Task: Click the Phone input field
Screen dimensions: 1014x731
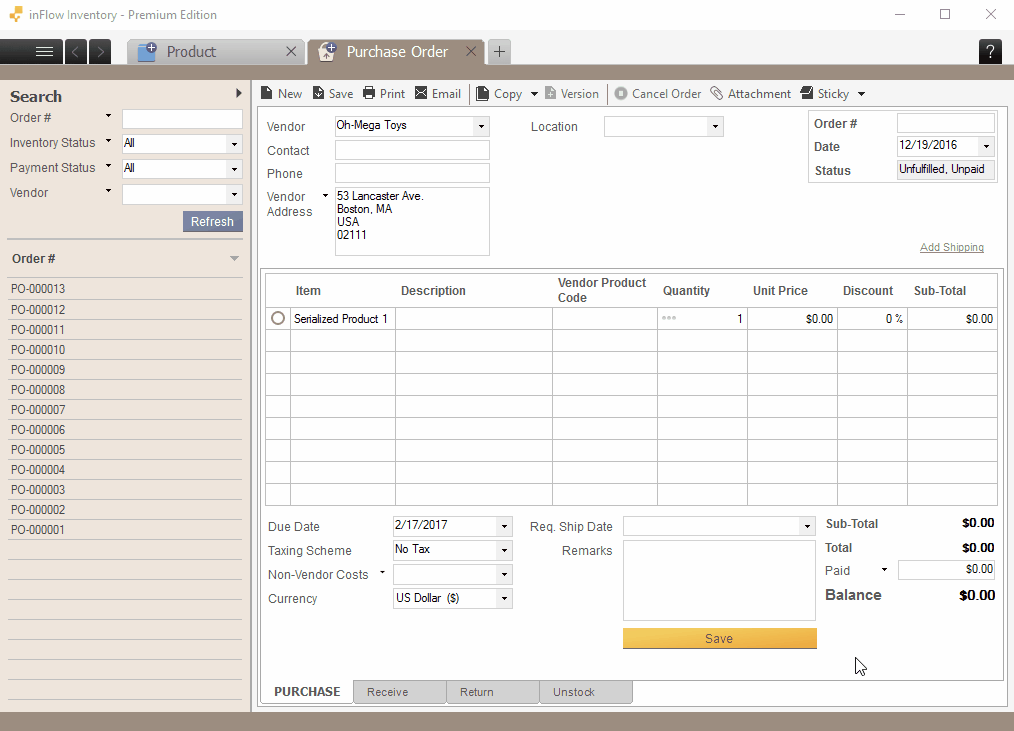Action: [x=412, y=173]
